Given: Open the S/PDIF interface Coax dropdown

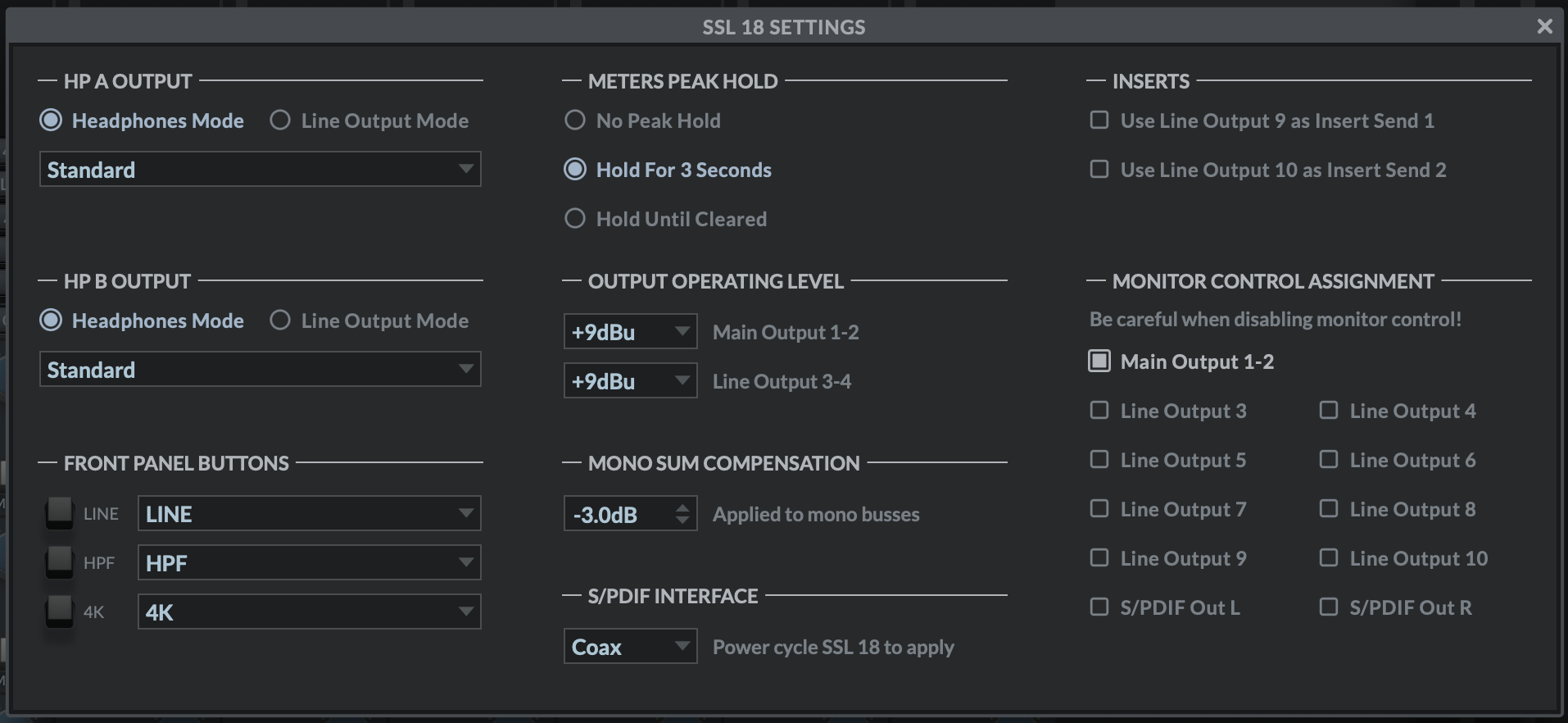Looking at the screenshot, I should pos(630,647).
